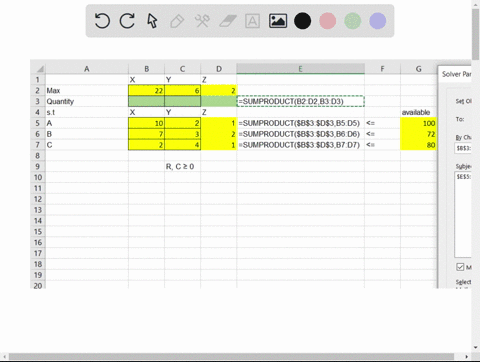Select the pen drawing tool
The height and width of the screenshot is (362, 480).
(177, 21)
